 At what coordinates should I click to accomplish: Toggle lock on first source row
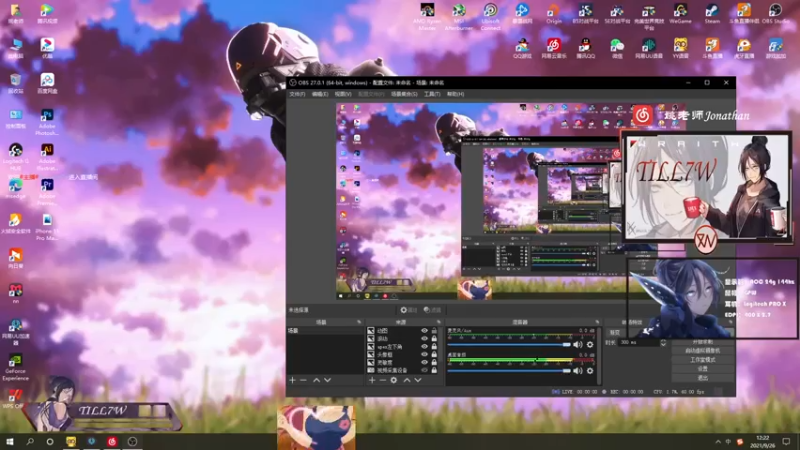point(434,331)
